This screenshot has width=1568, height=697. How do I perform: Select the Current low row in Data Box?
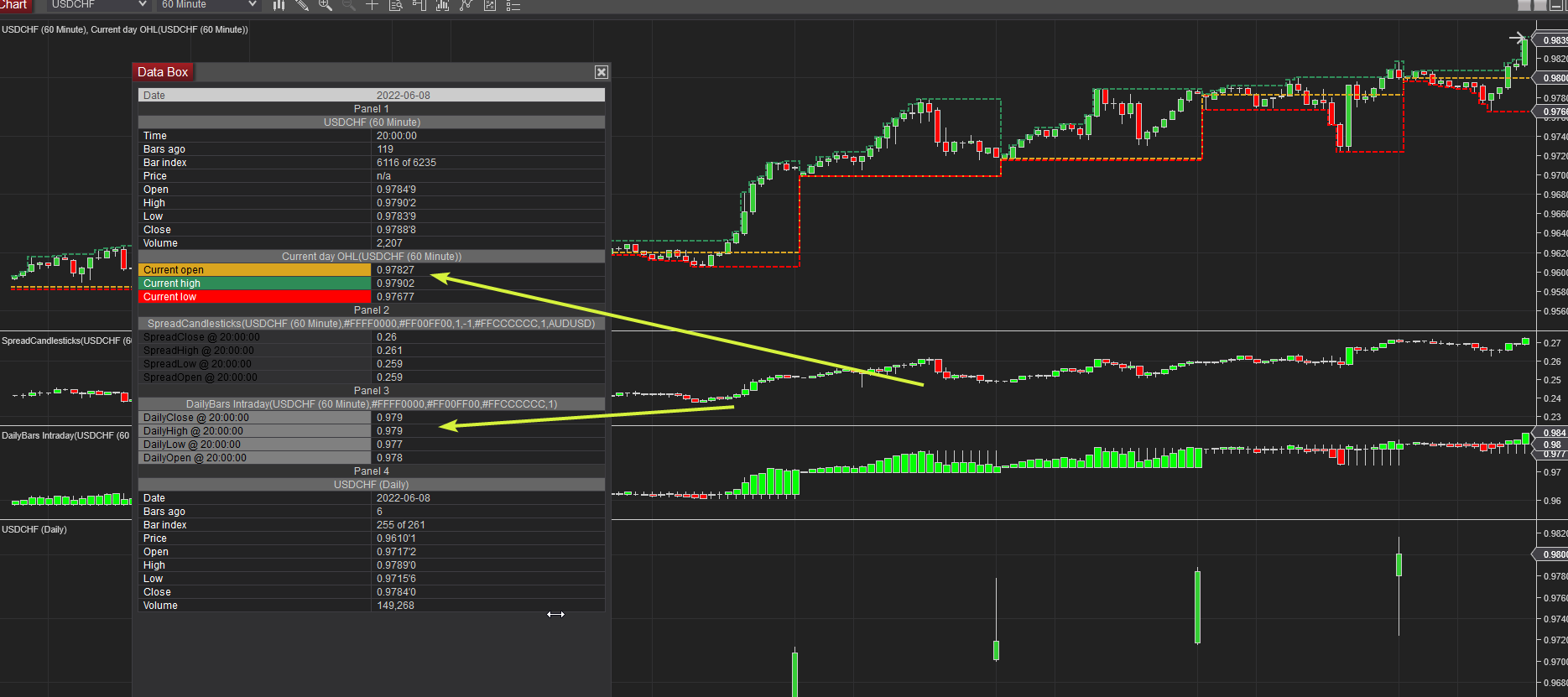point(372,296)
